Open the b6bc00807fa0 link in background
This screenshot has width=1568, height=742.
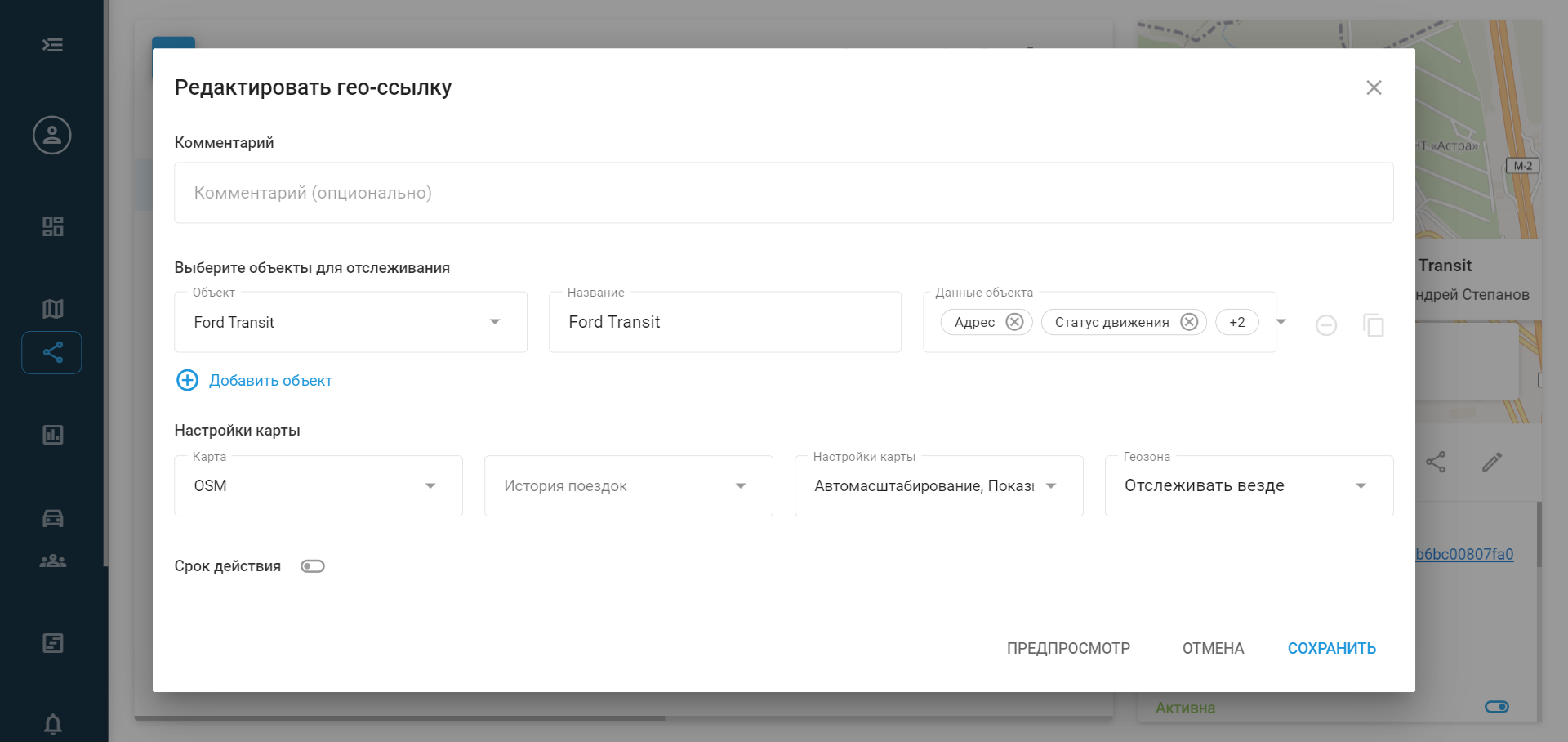click(x=1464, y=554)
